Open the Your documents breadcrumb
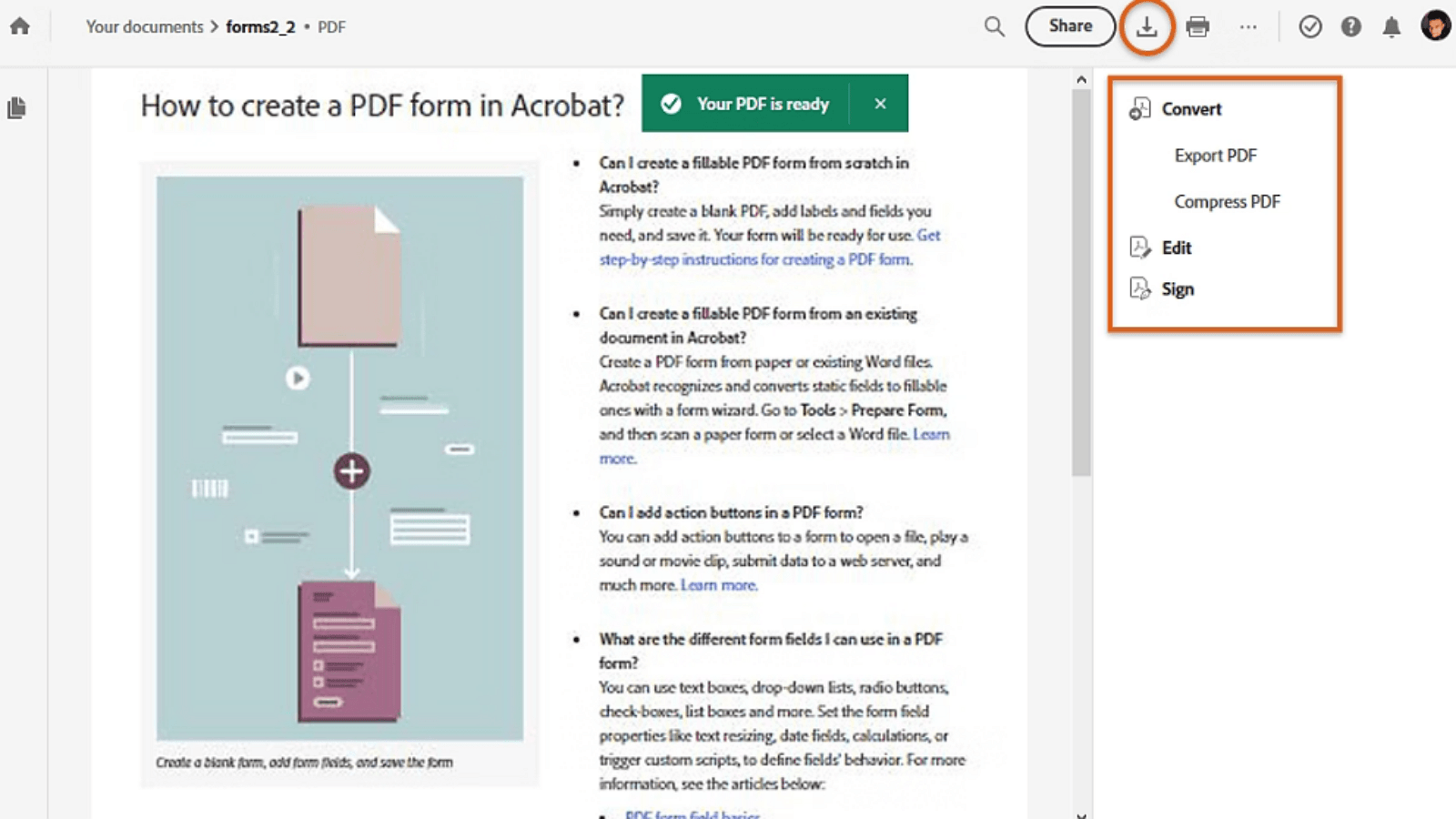The width and height of the screenshot is (1456, 819). click(x=145, y=27)
